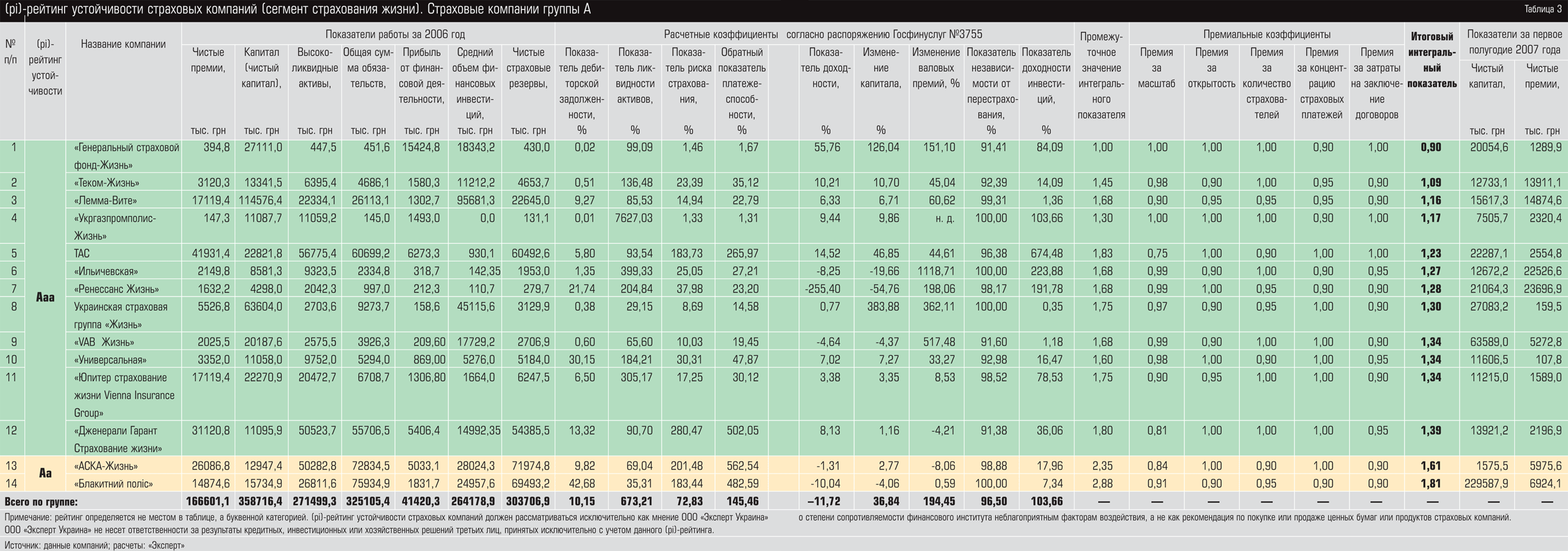Click the final integral value 1,81
Screen dimensions: 1568x551
(1431, 484)
